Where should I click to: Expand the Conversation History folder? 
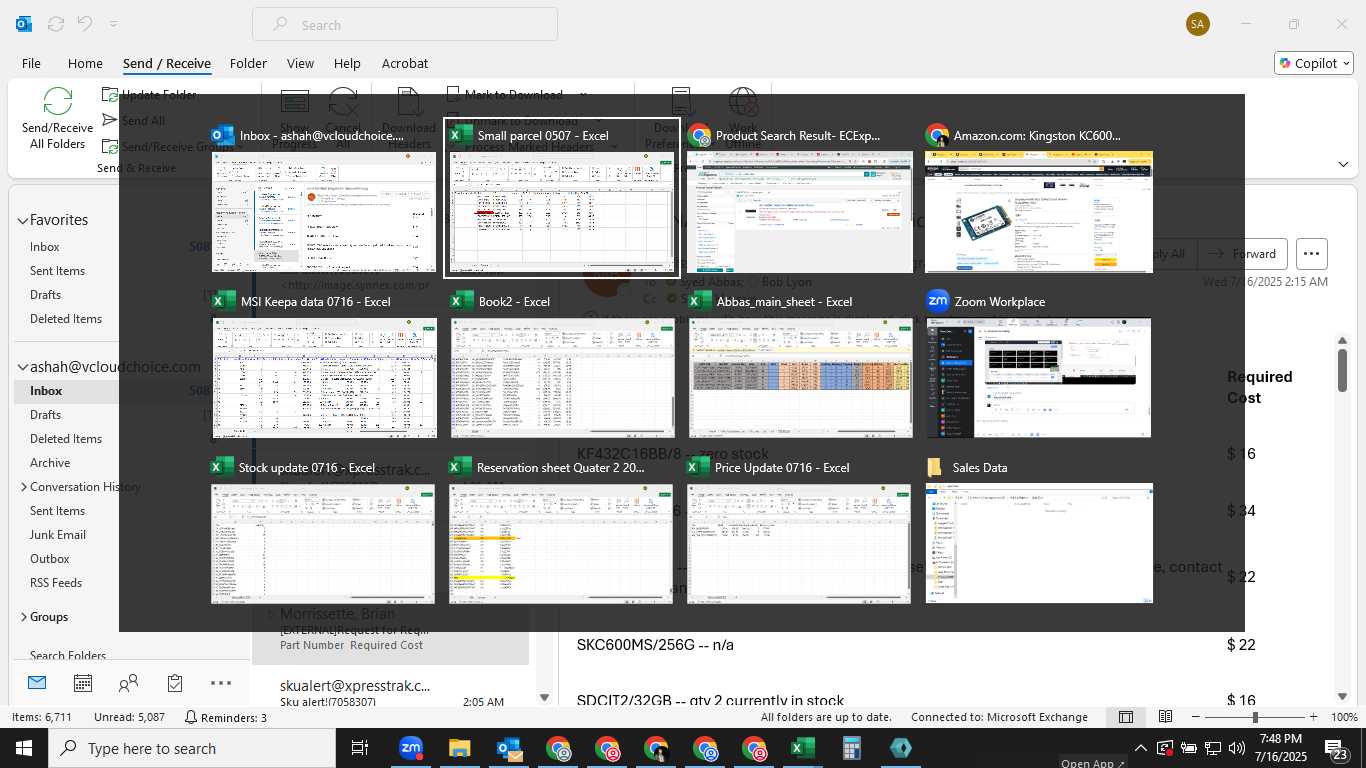[23, 487]
